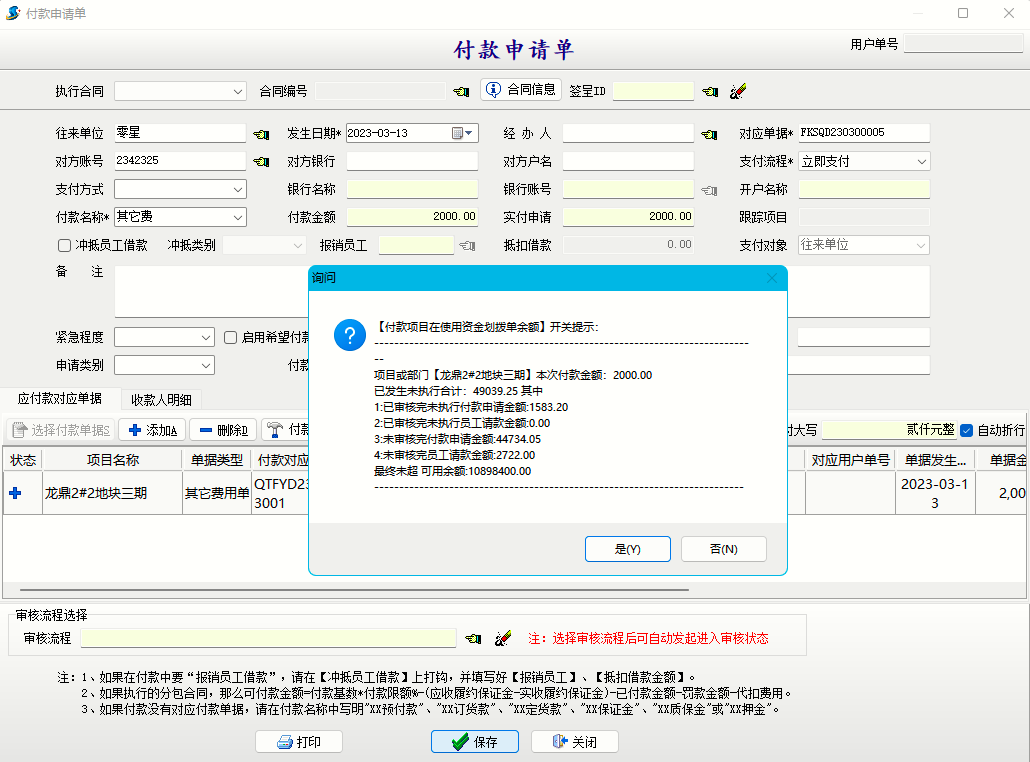Click the lookup hand icon beside 往来单位
1030x762 pixels.
point(261,134)
